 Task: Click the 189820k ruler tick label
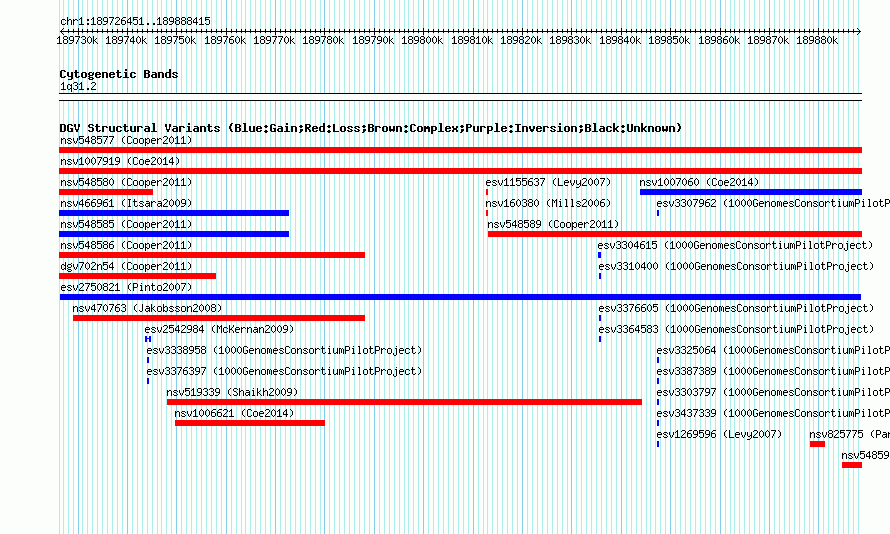coord(520,40)
